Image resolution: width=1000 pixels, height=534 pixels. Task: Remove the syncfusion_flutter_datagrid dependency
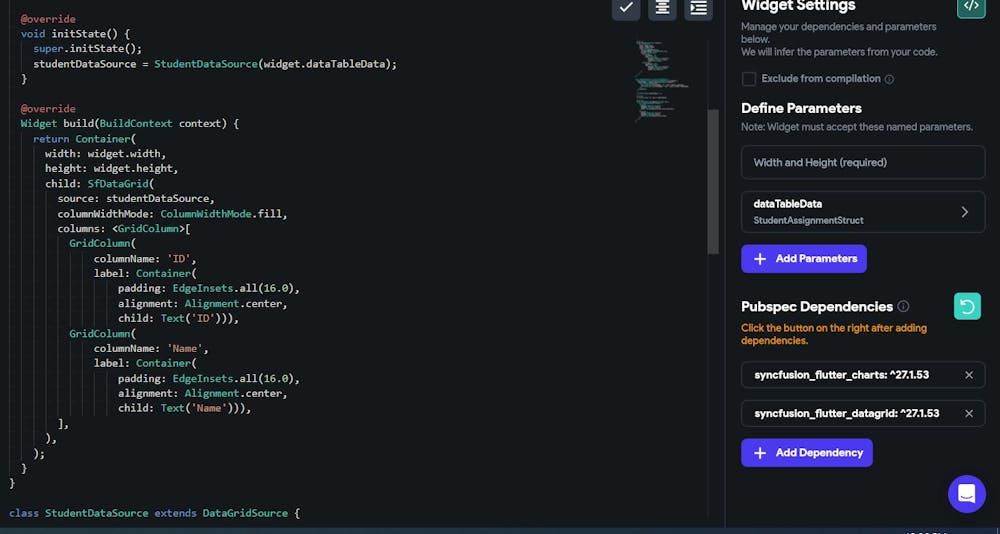(x=969, y=413)
